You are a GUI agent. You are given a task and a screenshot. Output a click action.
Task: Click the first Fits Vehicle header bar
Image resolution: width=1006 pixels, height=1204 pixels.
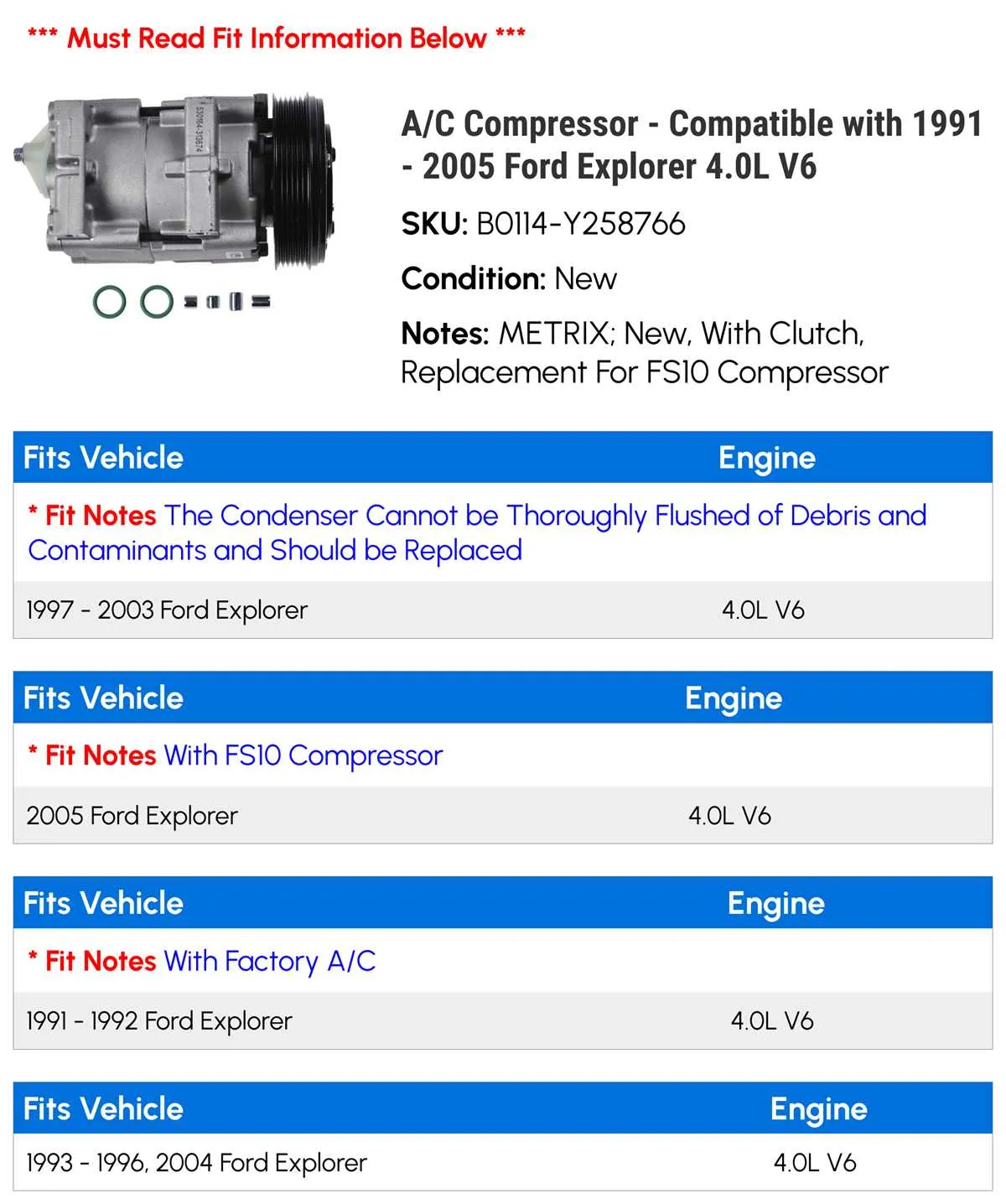[x=503, y=458]
